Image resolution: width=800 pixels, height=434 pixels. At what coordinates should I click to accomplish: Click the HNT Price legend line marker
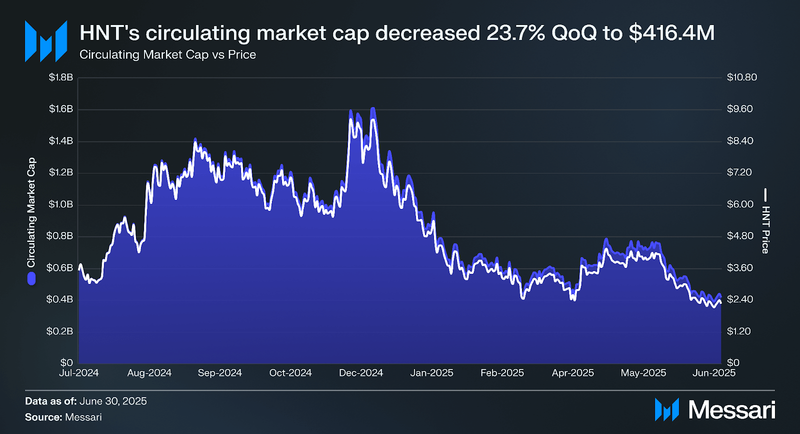click(765, 195)
